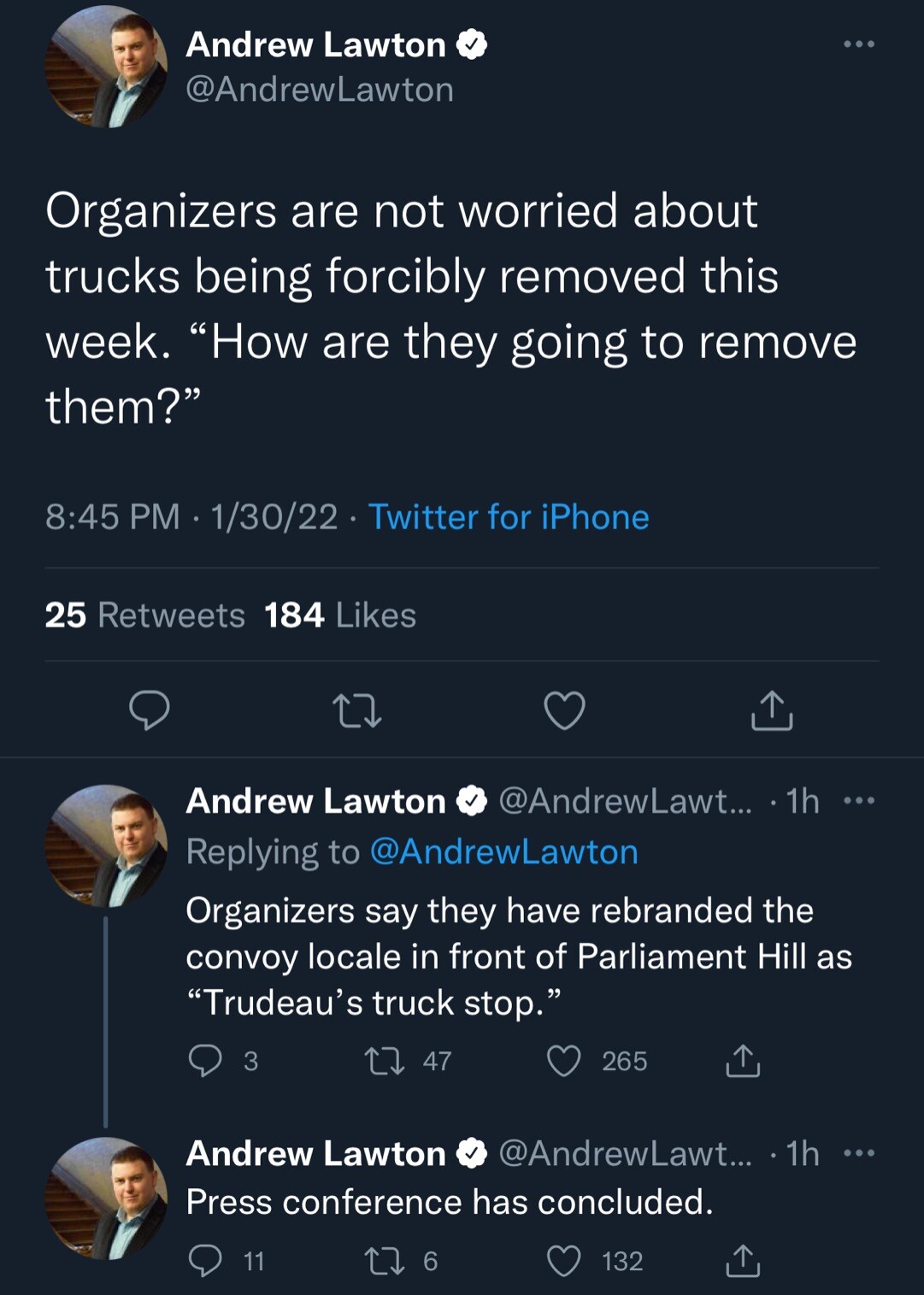Open options menu on "Press conference" tweet
The width and height of the screenshot is (924, 1295).
(x=858, y=1153)
